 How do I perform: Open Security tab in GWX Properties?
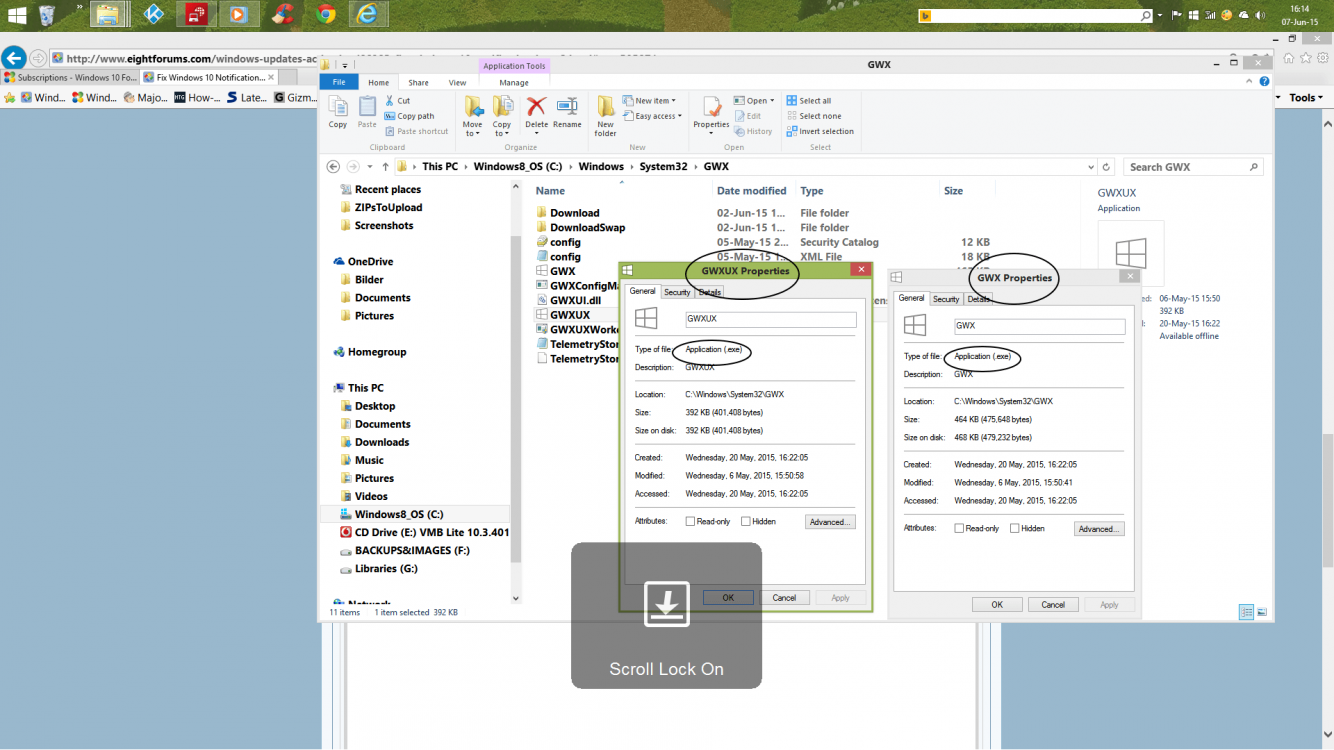click(x=946, y=298)
